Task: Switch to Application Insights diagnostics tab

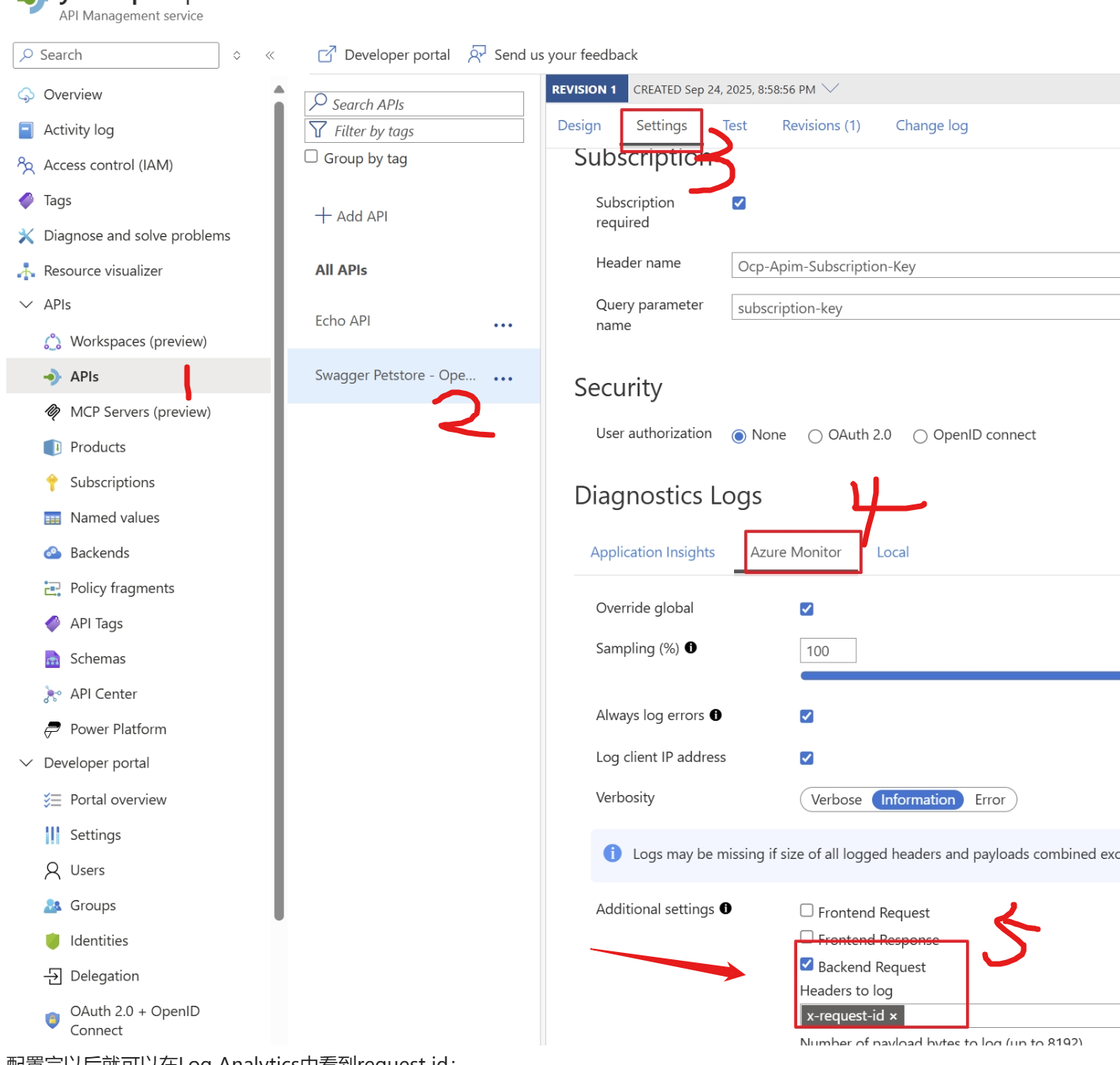Action: (x=653, y=553)
